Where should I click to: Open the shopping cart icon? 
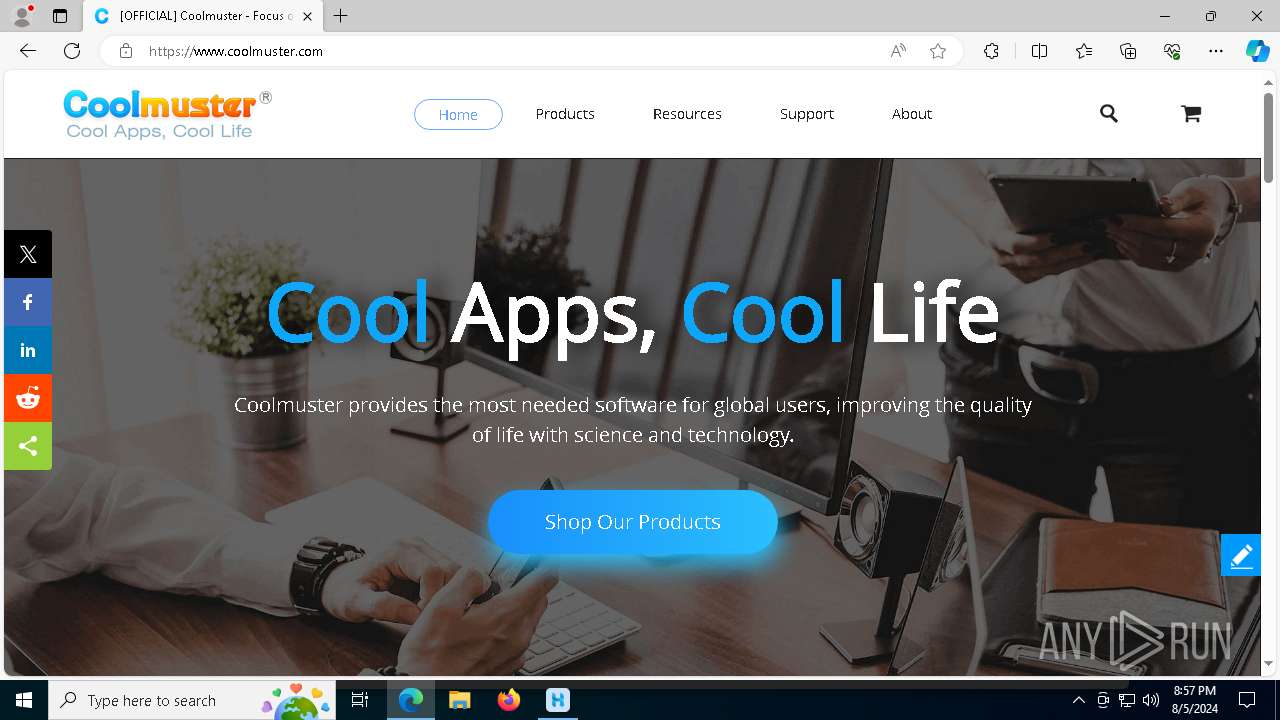pyautogui.click(x=1190, y=114)
